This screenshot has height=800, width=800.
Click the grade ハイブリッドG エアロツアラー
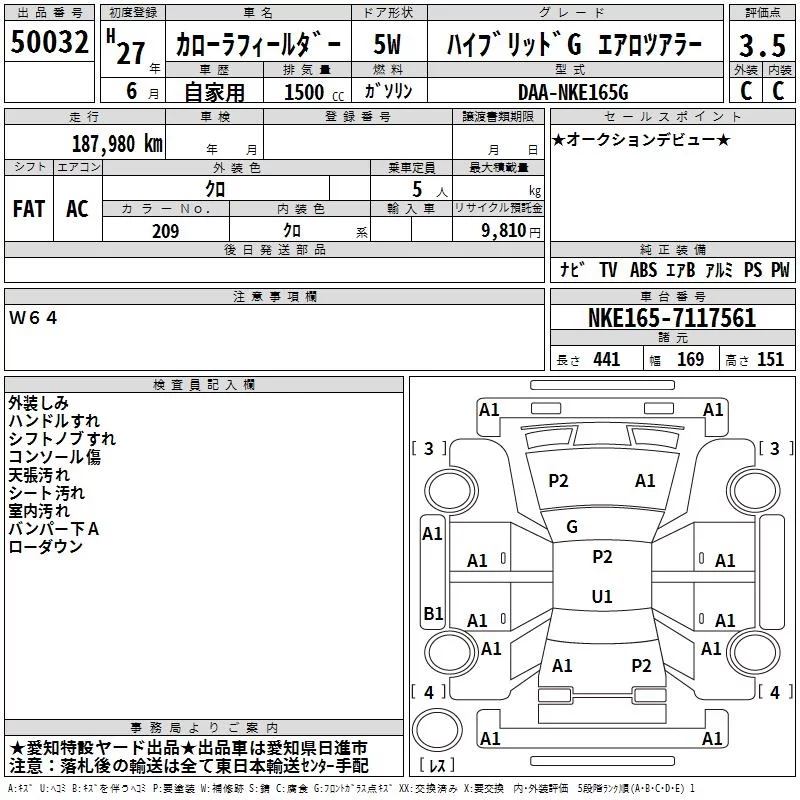[574, 44]
